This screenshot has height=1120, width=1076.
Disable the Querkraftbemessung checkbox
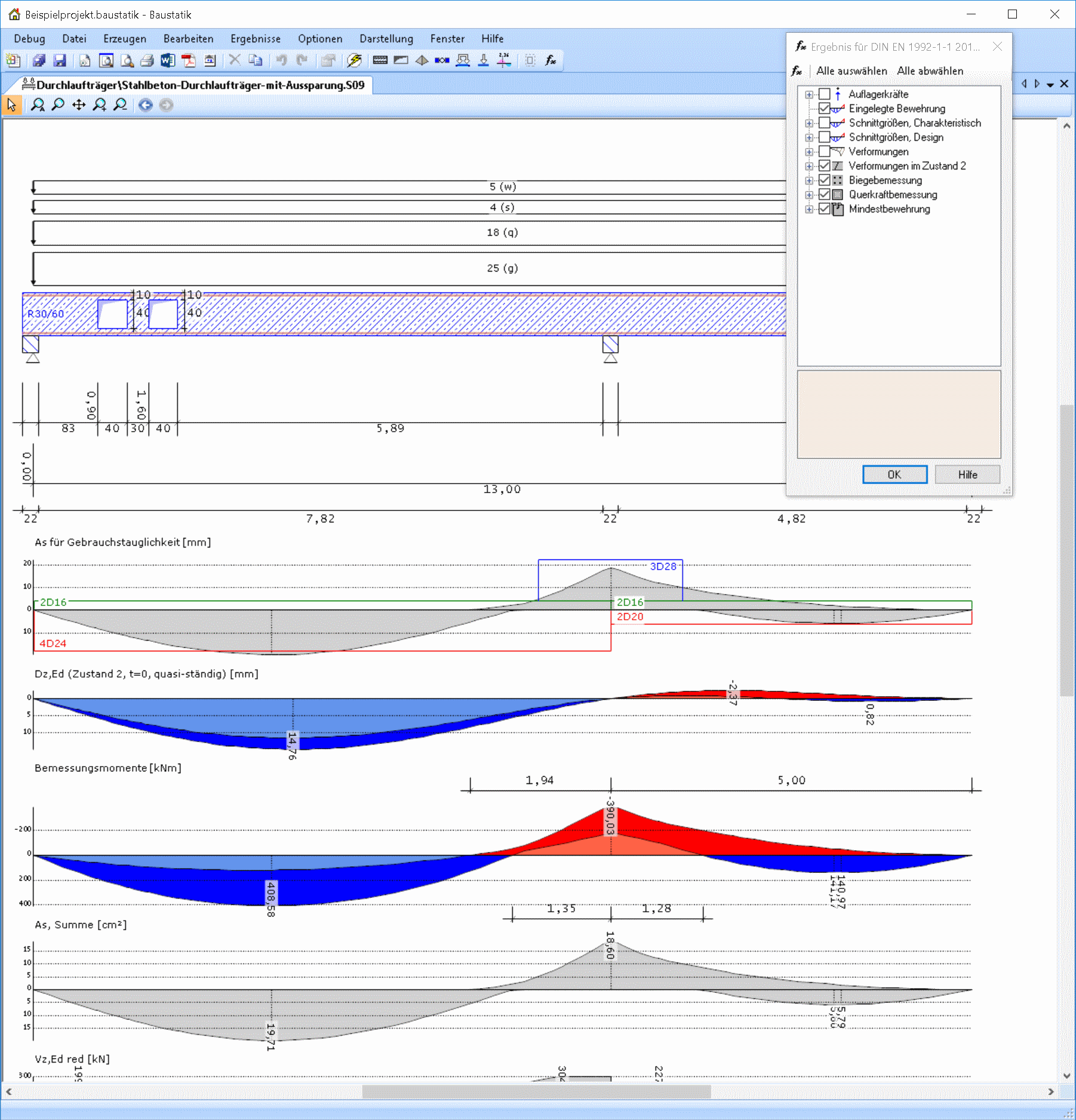[x=825, y=195]
